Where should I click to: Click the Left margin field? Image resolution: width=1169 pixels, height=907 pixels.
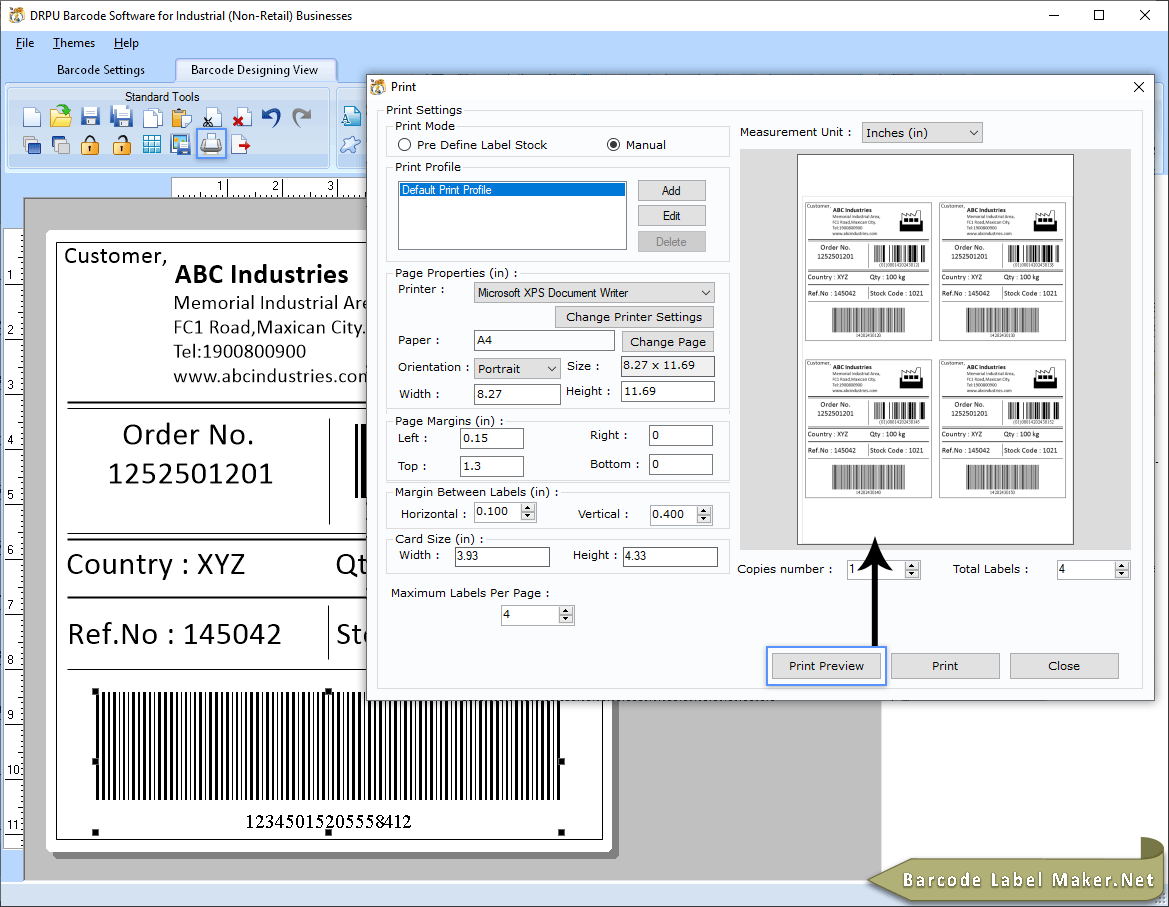tap(491, 438)
